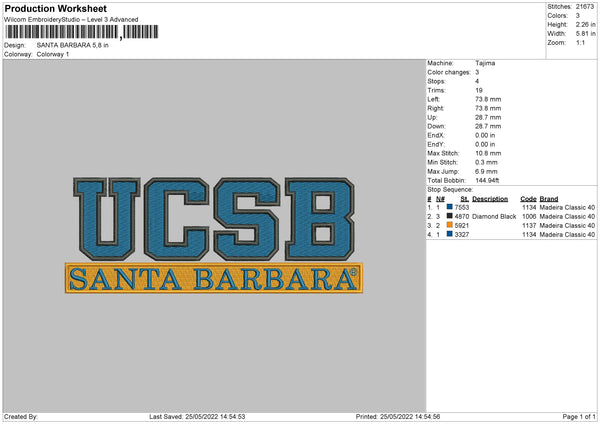Click the Down value 28.7 mm
The image size is (600, 424).
(488, 126)
